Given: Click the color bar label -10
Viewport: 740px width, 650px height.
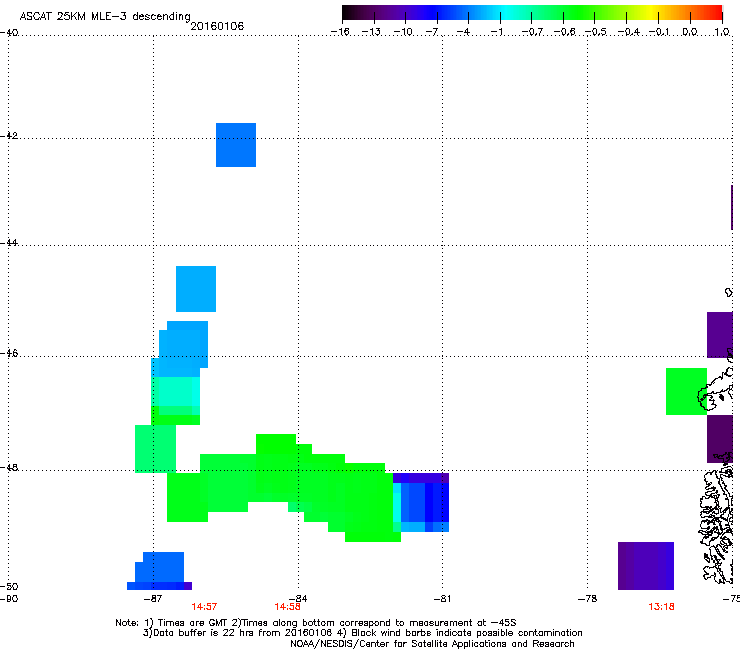Looking at the screenshot, I should 403,32.
